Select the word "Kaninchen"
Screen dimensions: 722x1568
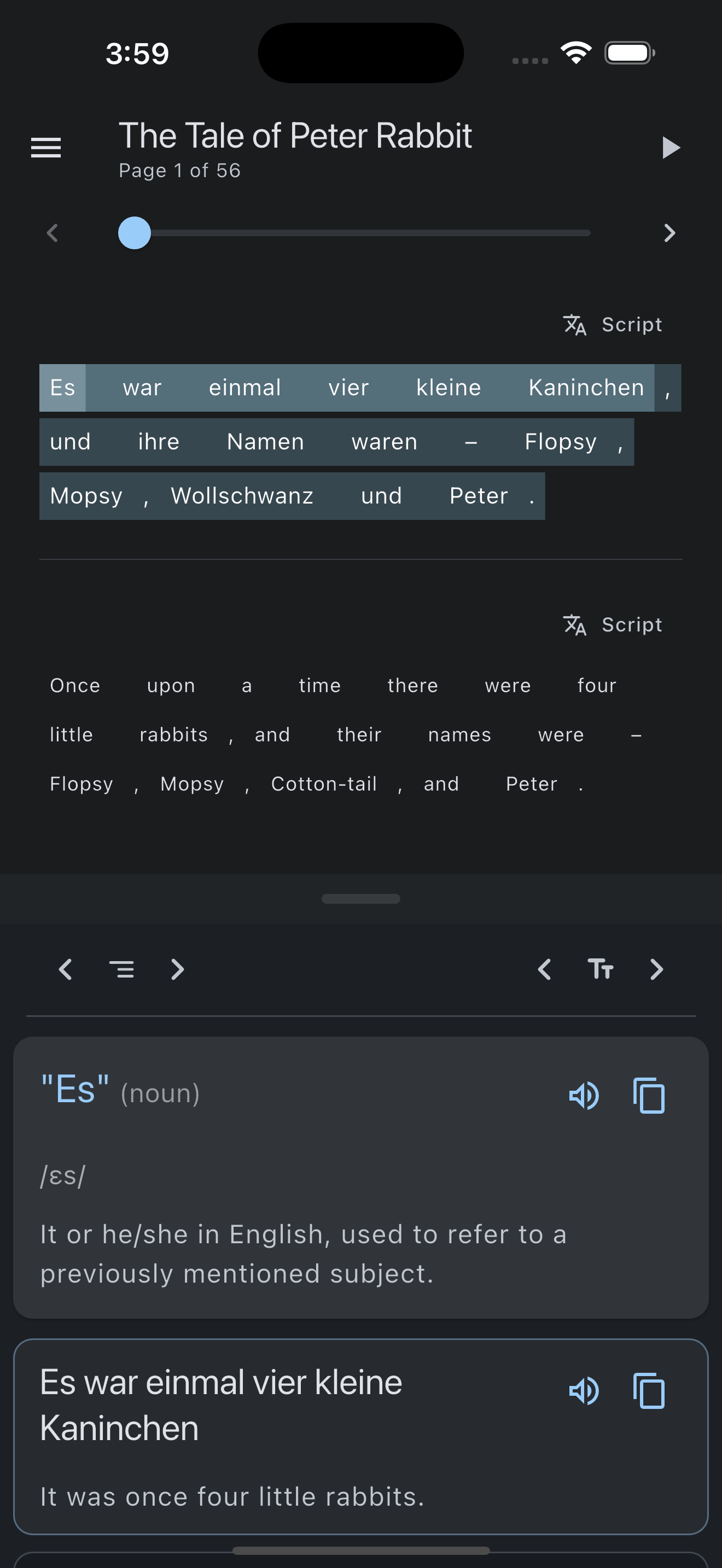586,388
